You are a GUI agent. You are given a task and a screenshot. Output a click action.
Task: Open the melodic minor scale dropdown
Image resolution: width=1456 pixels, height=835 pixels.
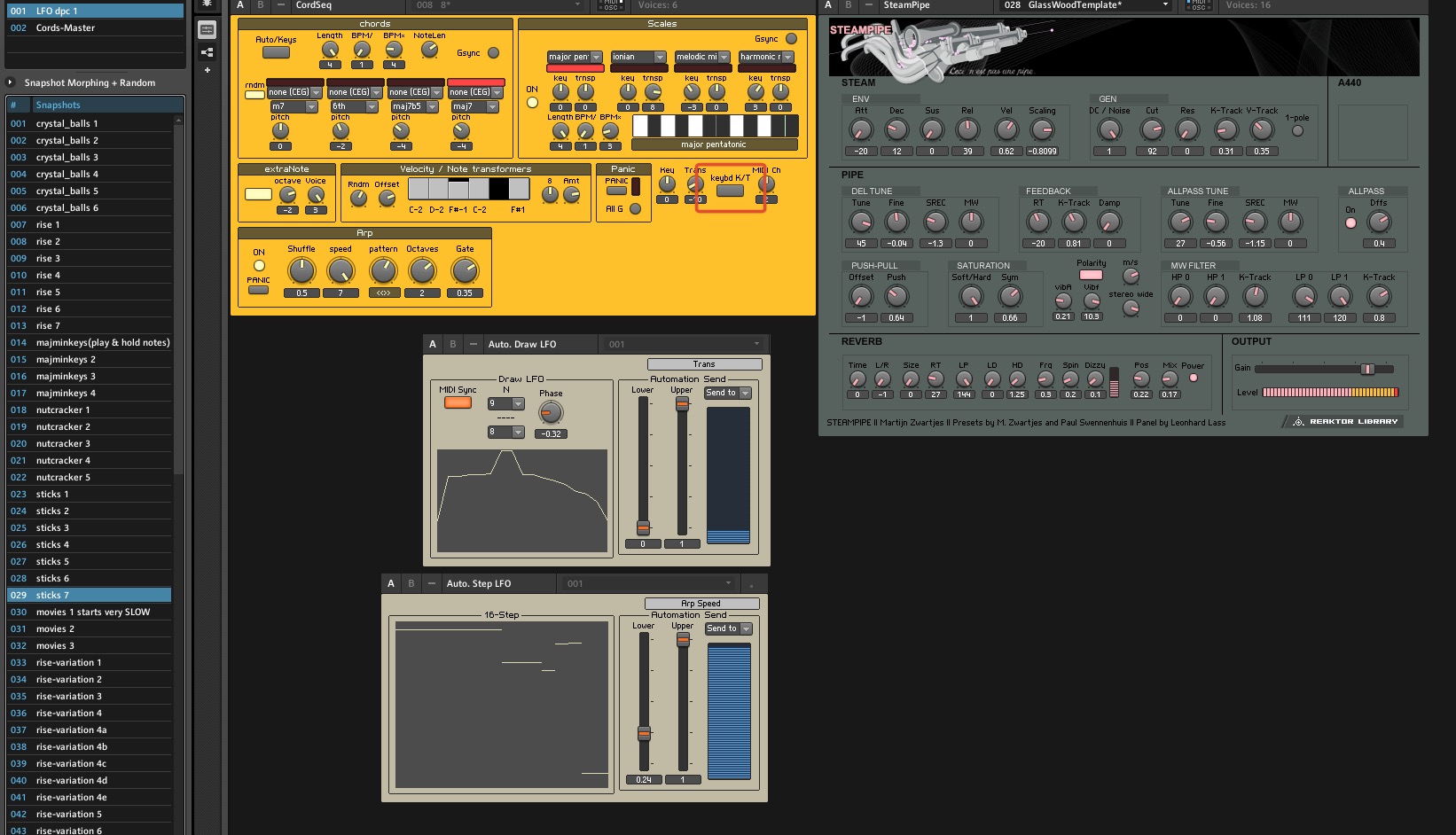pyautogui.click(x=702, y=57)
